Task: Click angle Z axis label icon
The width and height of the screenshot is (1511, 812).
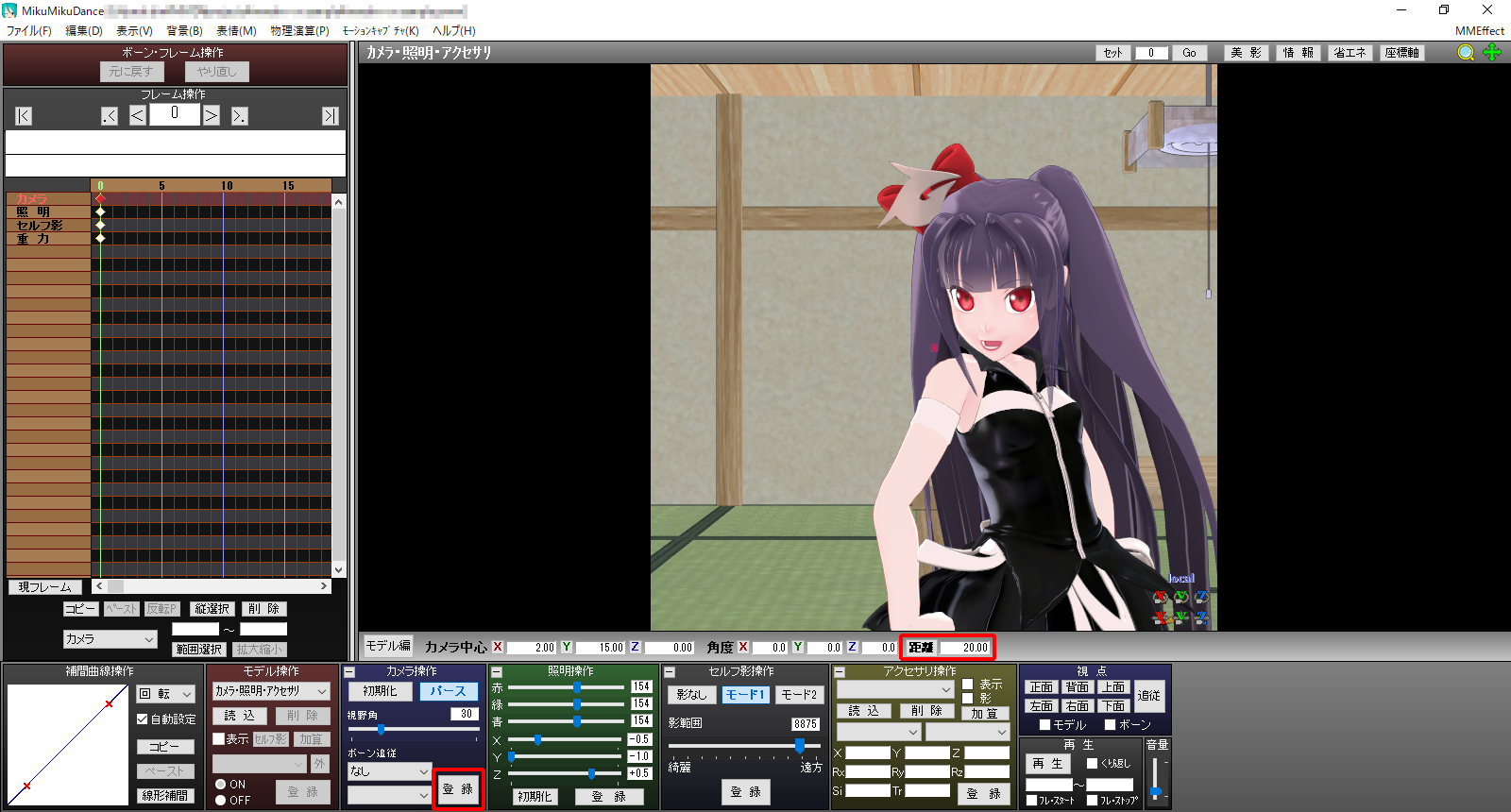Action: [x=853, y=647]
